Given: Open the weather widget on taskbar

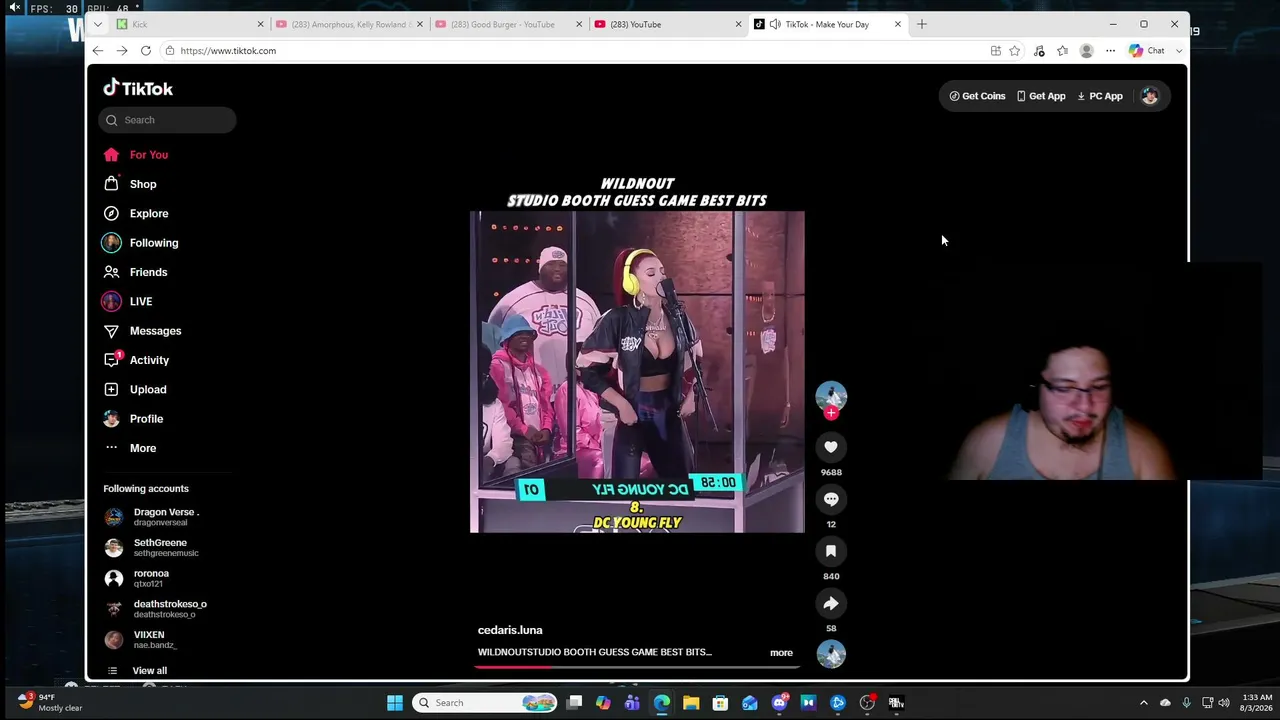Looking at the screenshot, I should [x=51, y=703].
